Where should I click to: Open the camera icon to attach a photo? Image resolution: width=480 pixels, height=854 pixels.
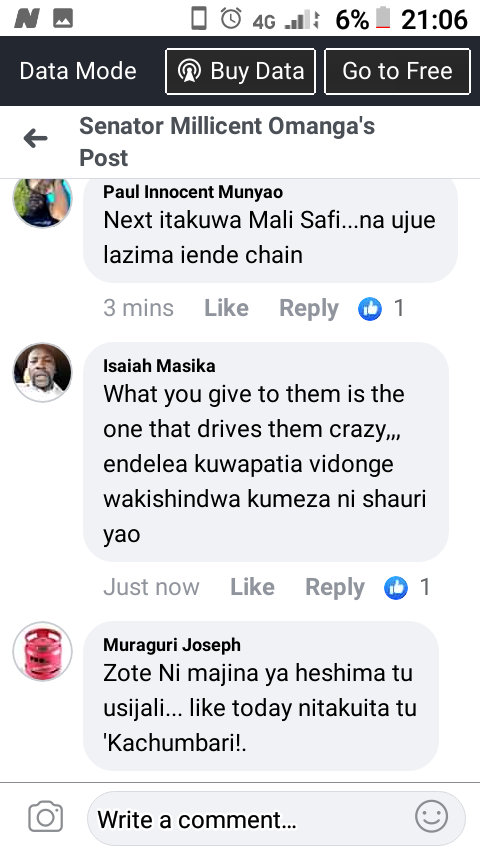tap(46, 816)
